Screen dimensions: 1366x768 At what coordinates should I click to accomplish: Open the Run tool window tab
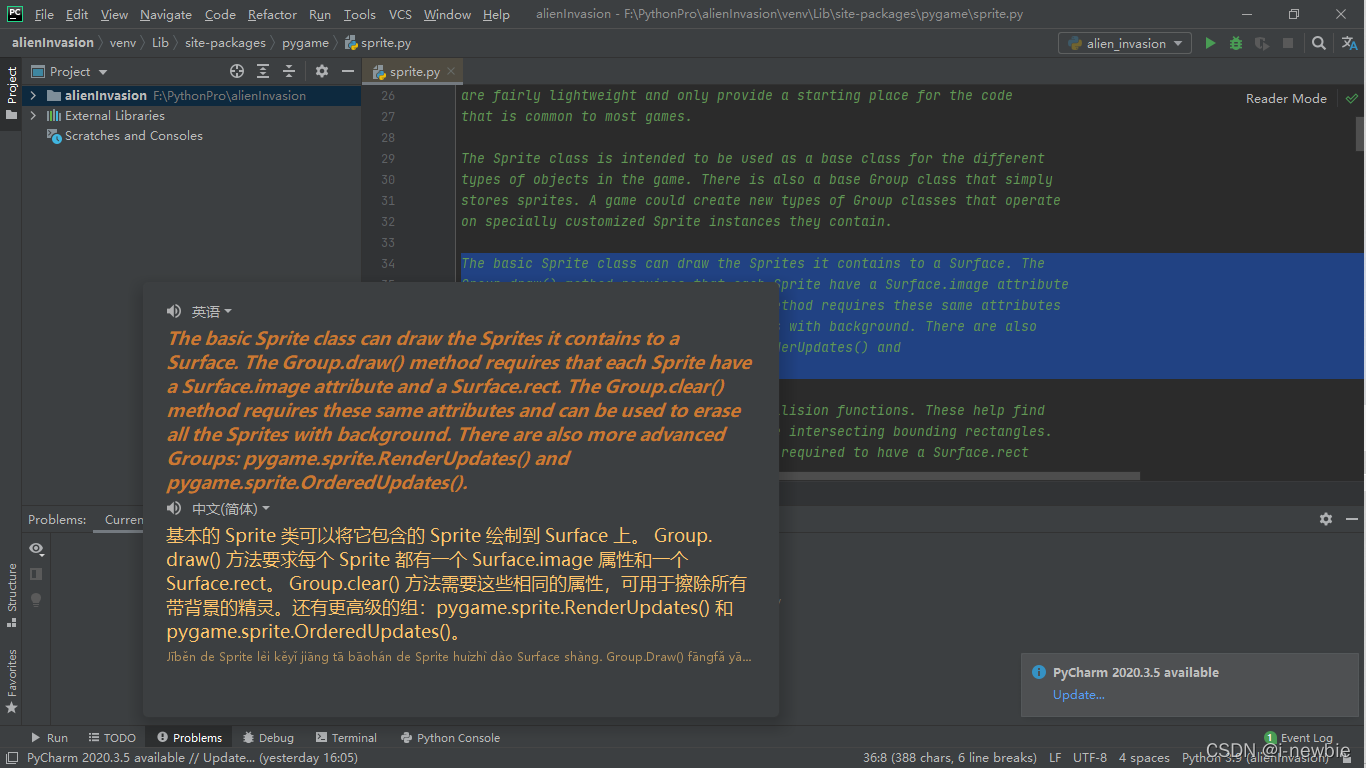tap(50, 738)
